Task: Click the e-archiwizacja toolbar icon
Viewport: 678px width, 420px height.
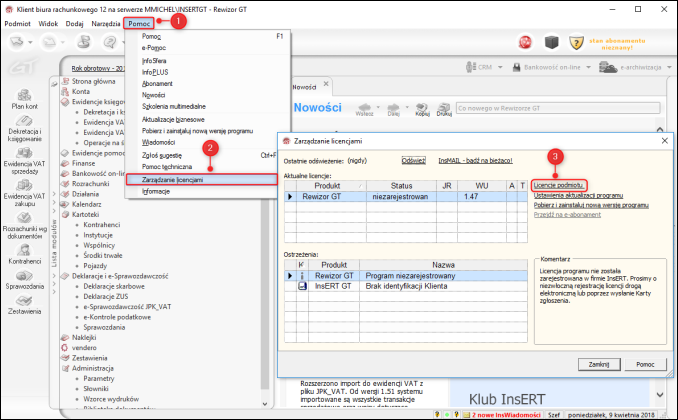Action: click(x=608, y=67)
